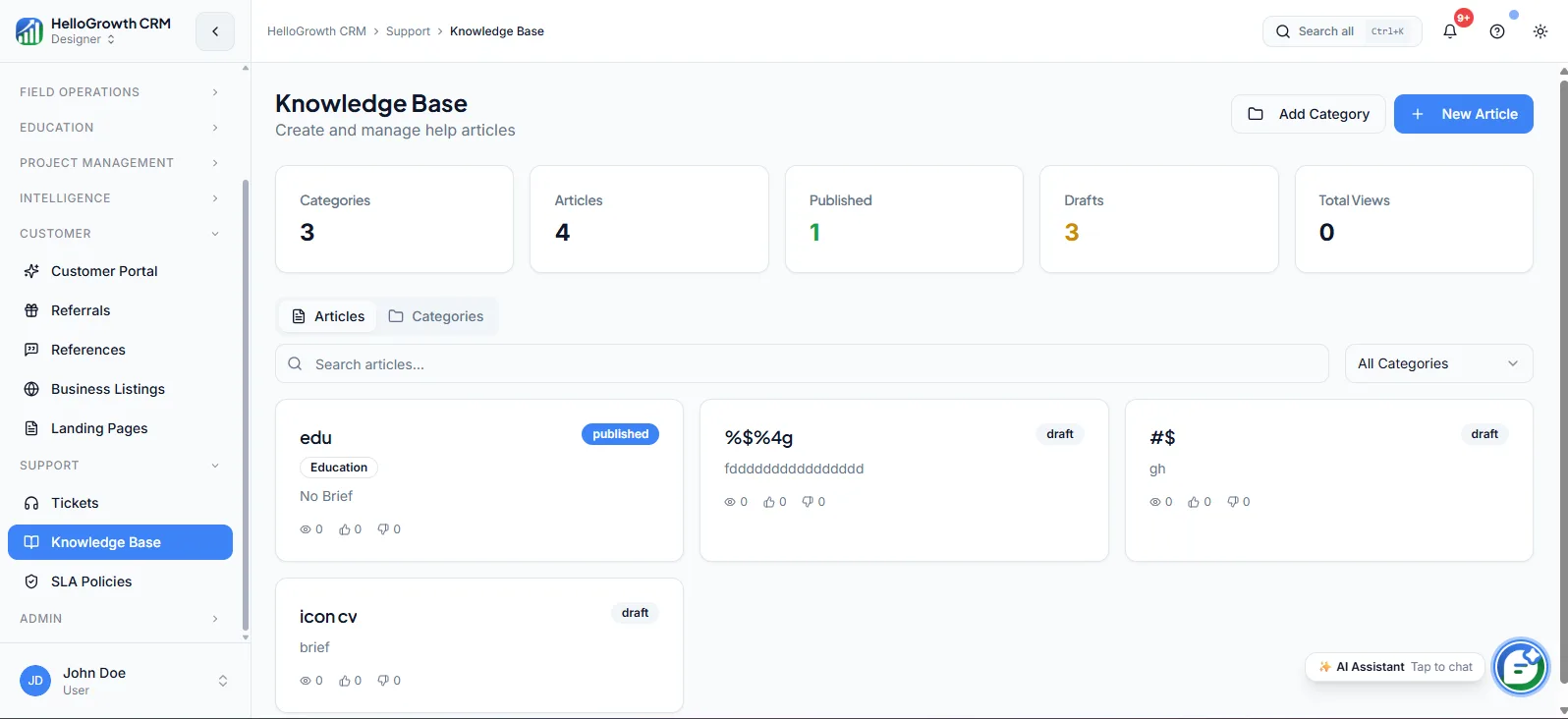This screenshot has height=719, width=1568.
Task: Click the published badge on edu card
Action: (x=620, y=434)
